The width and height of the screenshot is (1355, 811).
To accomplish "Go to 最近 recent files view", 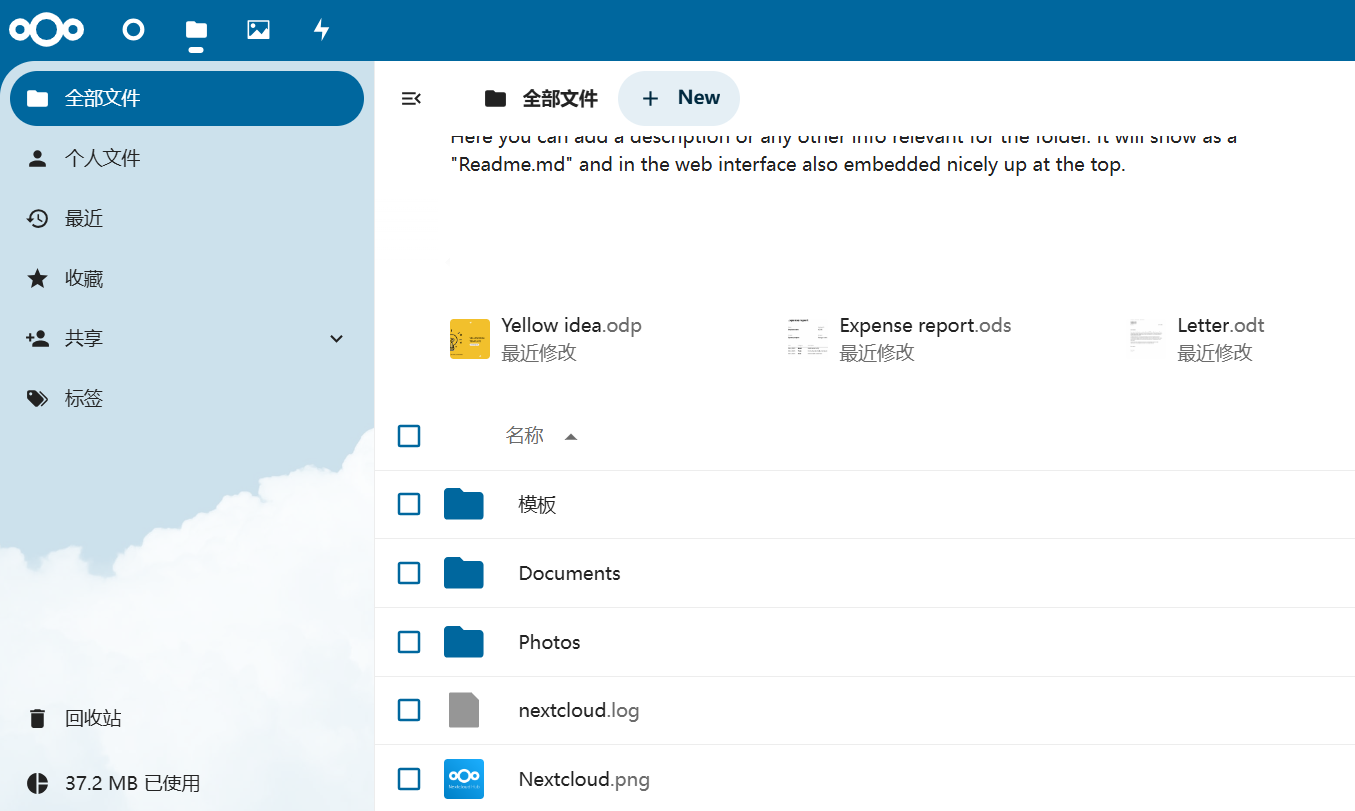I will (84, 219).
